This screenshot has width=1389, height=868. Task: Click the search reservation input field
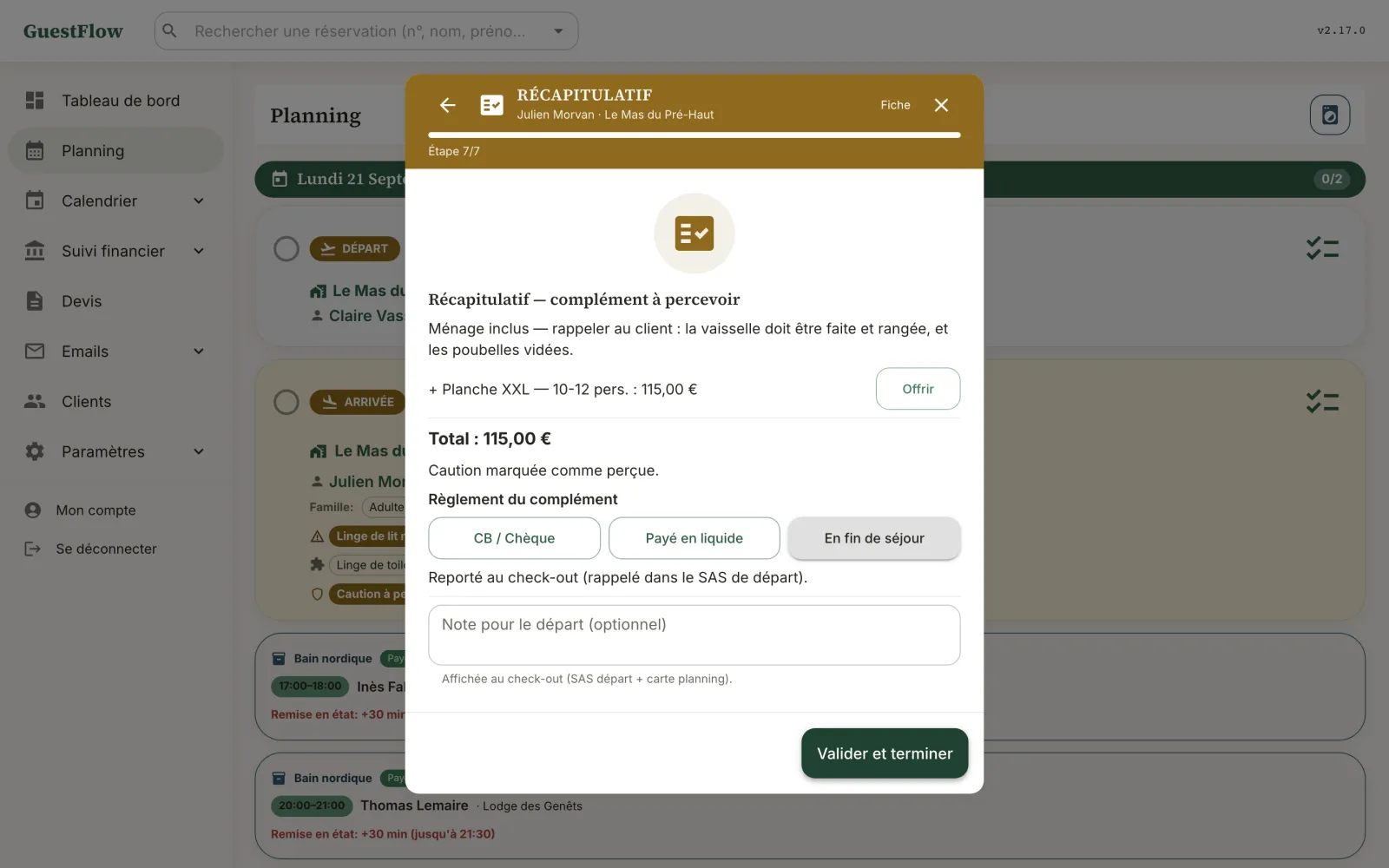click(x=365, y=31)
